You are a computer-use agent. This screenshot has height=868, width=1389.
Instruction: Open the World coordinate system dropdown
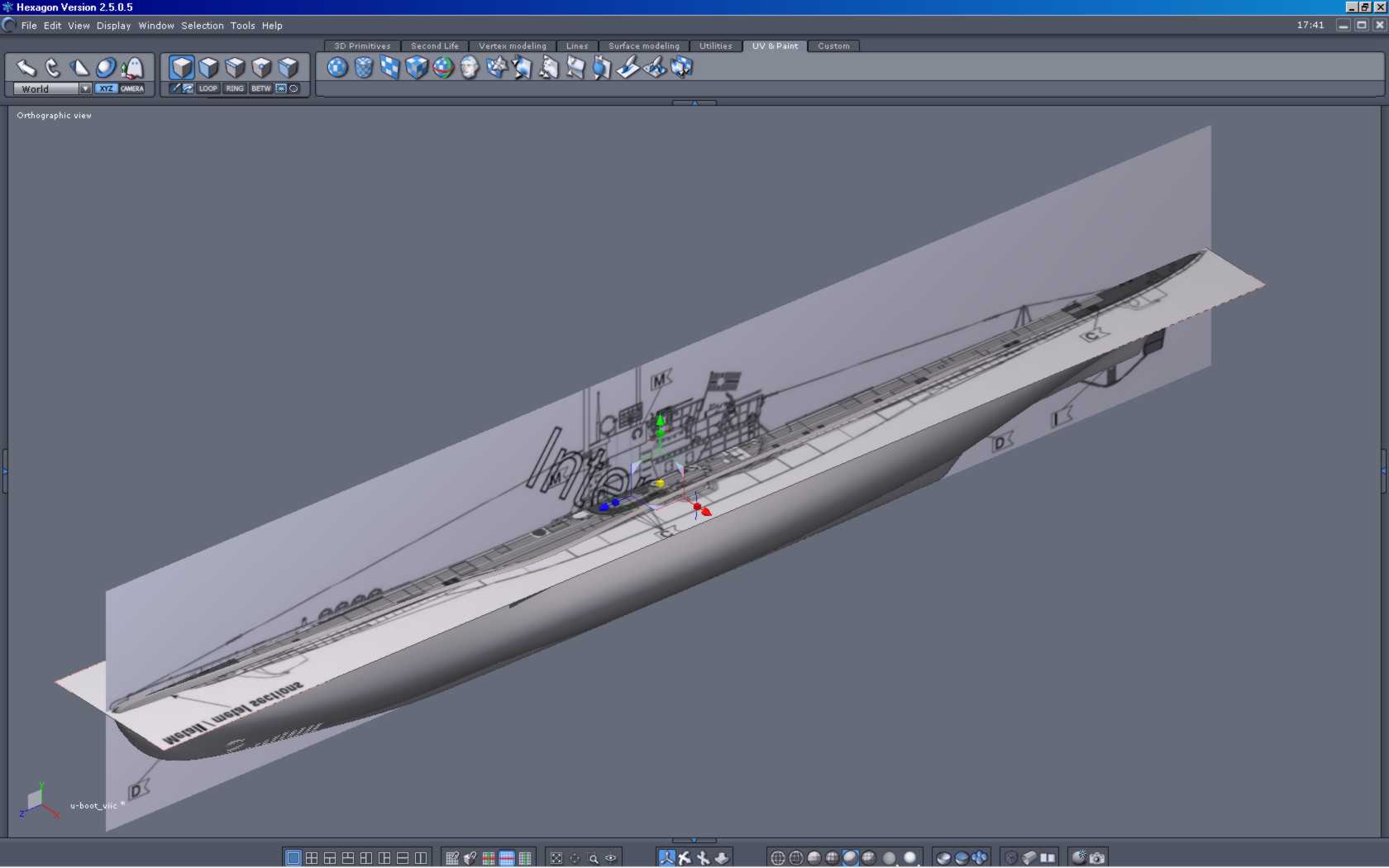tap(84, 88)
